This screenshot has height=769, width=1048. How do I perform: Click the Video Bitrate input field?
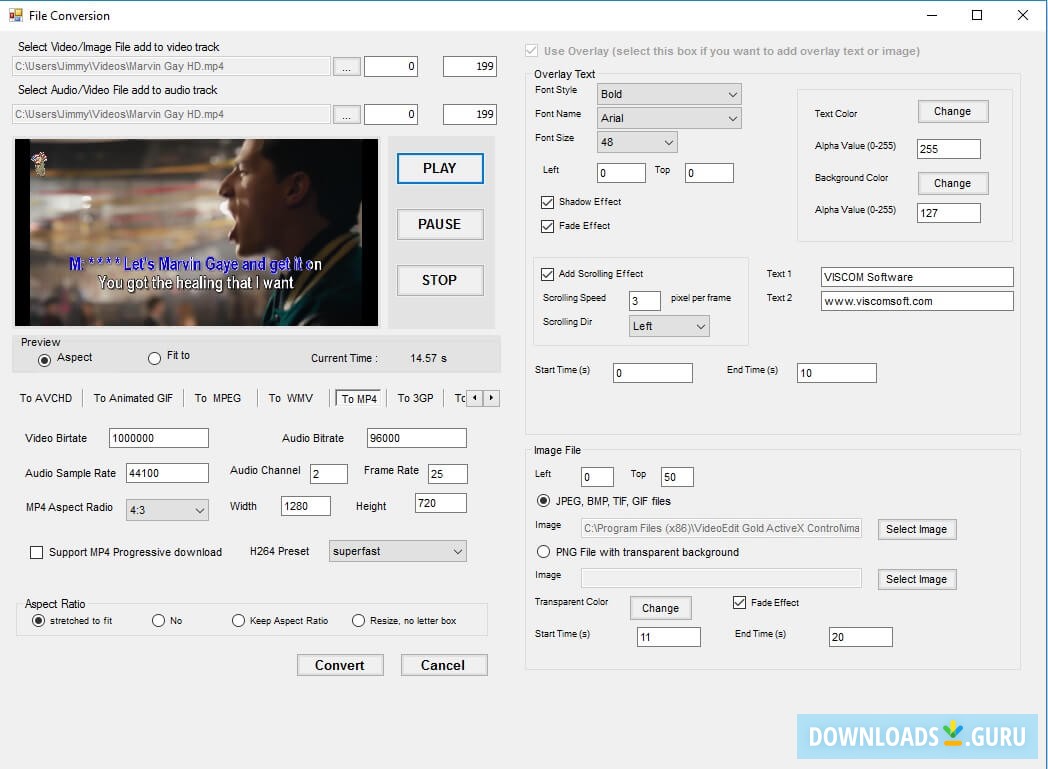[x=158, y=437]
